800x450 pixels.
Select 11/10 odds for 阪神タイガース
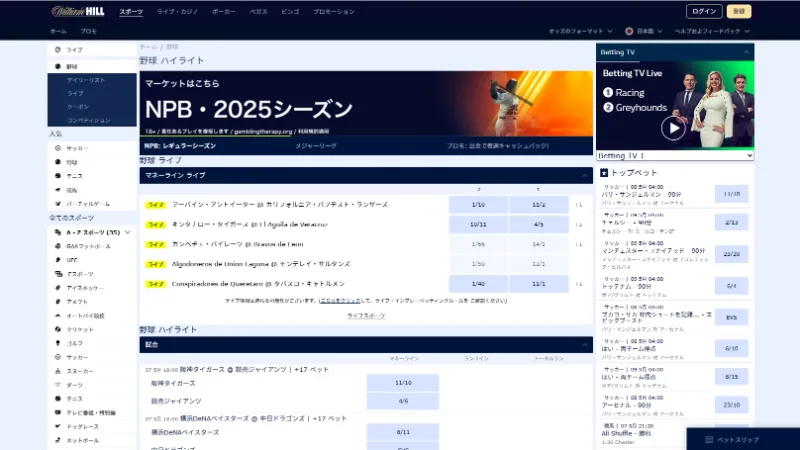coord(403,383)
